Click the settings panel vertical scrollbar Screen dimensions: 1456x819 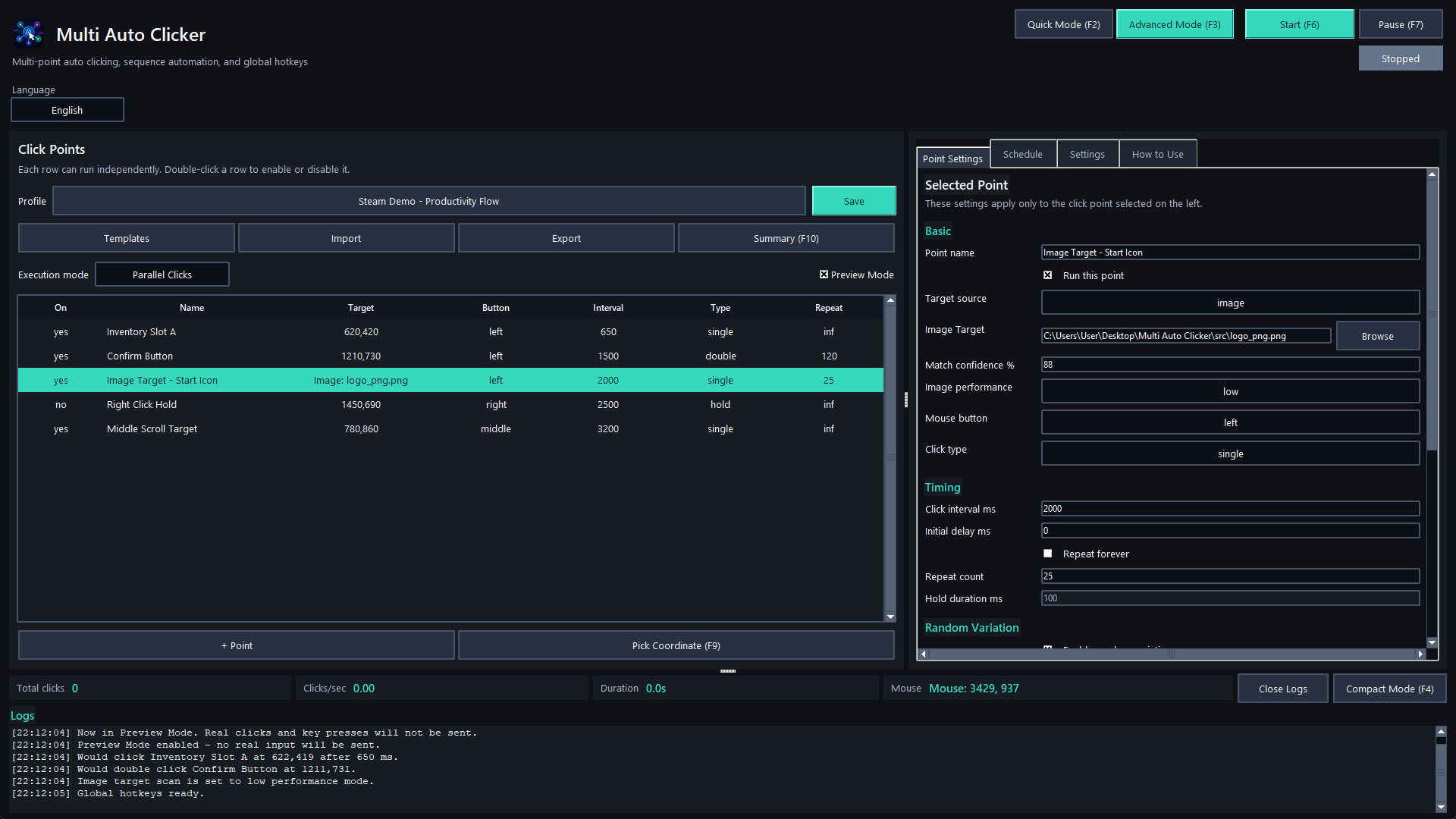tap(1432, 315)
